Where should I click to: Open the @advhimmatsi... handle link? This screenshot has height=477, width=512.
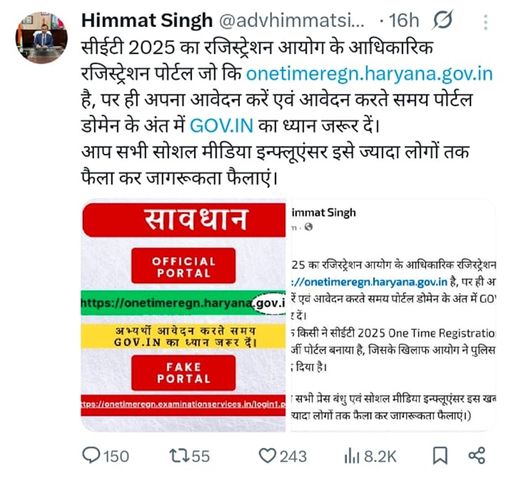[x=292, y=21]
